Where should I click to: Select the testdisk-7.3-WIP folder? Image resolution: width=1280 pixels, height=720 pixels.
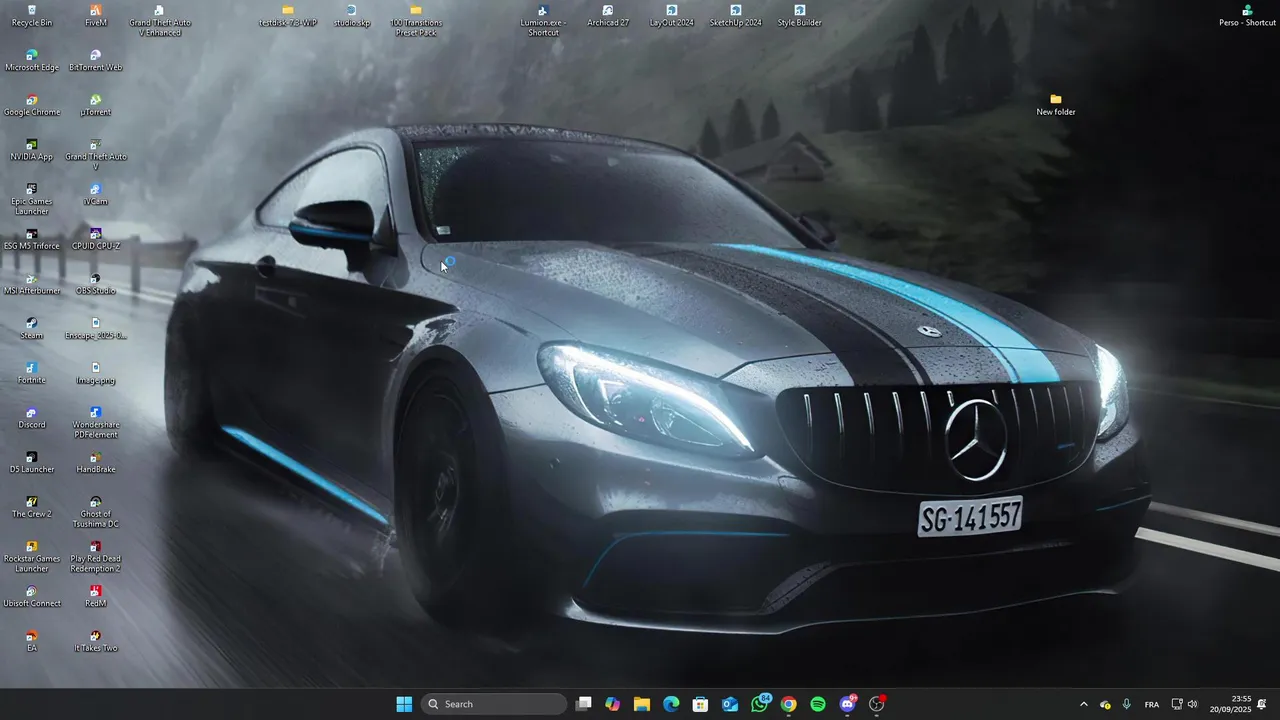click(x=288, y=16)
